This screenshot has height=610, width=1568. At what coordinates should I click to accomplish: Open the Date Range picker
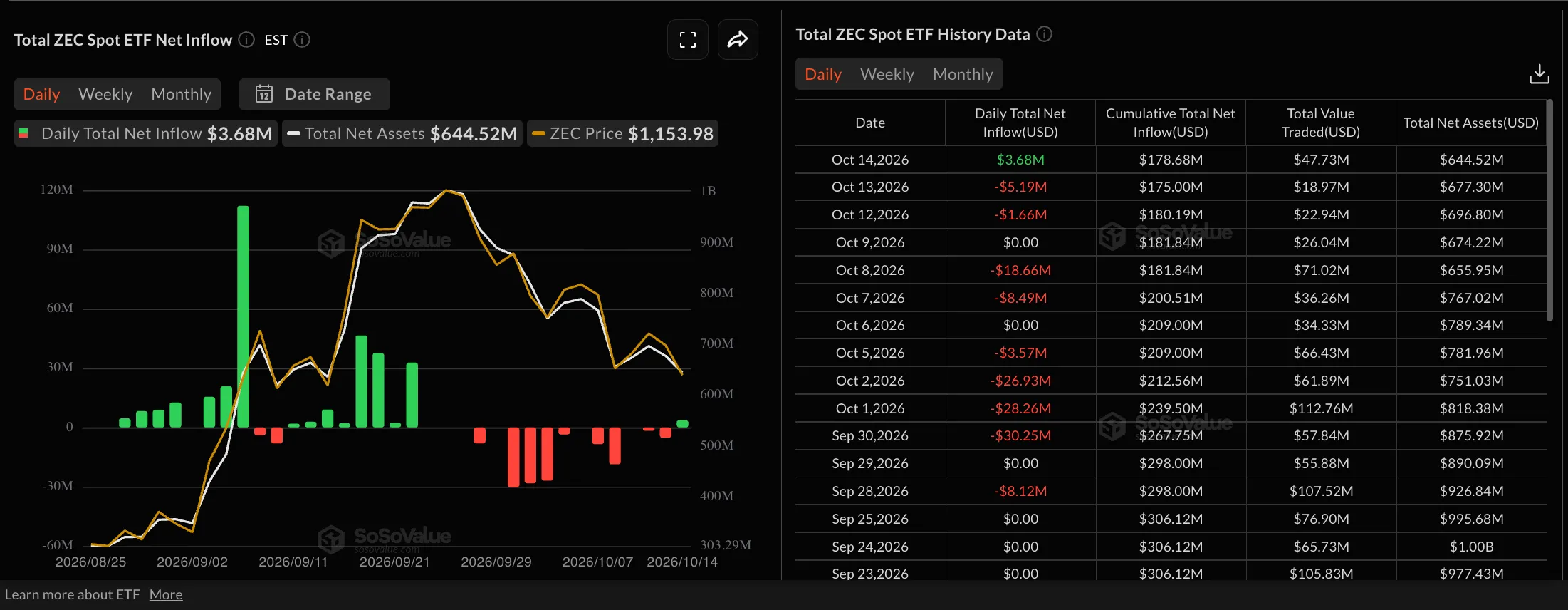click(x=315, y=94)
